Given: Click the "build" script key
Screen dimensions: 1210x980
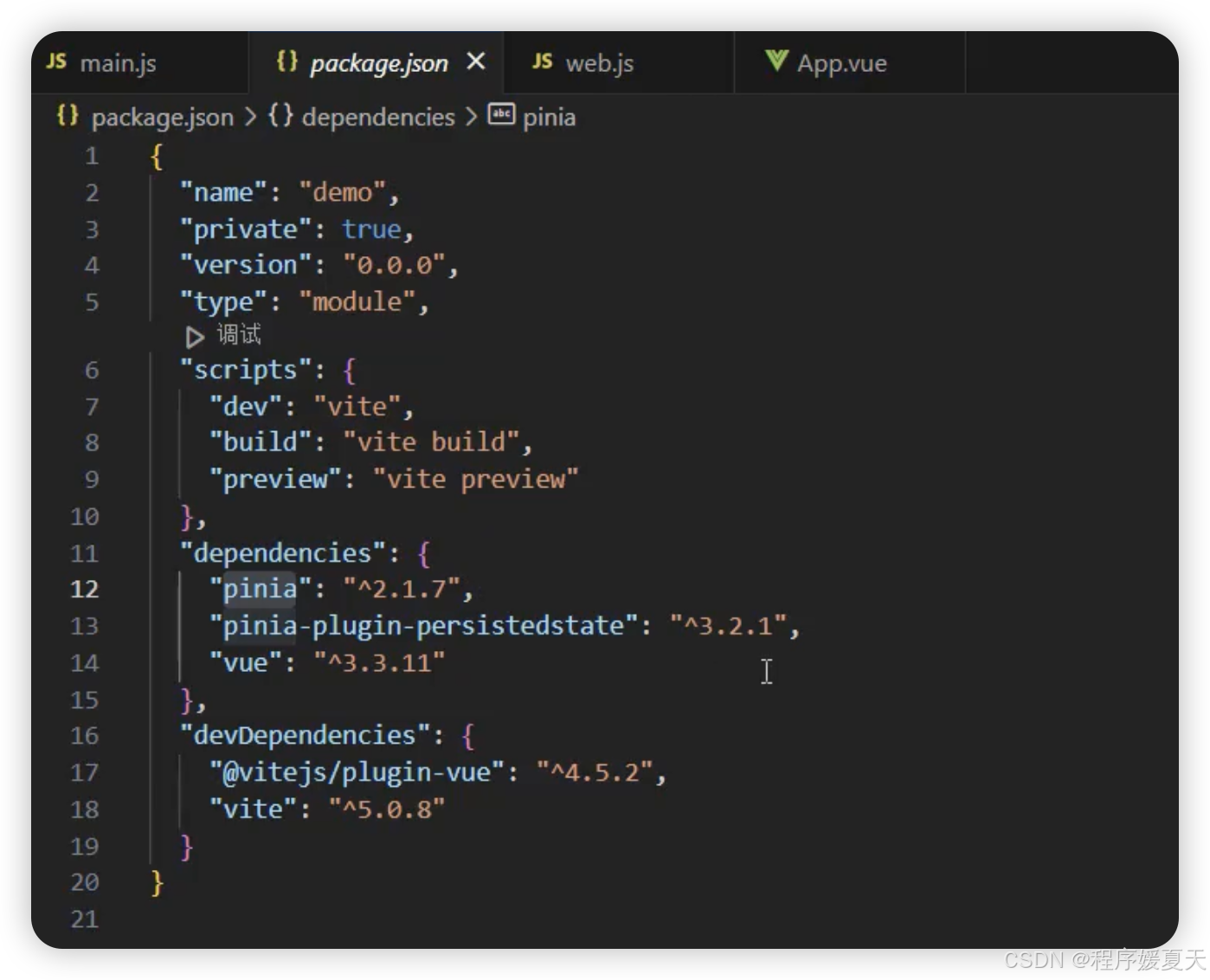Looking at the screenshot, I should coord(260,442).
